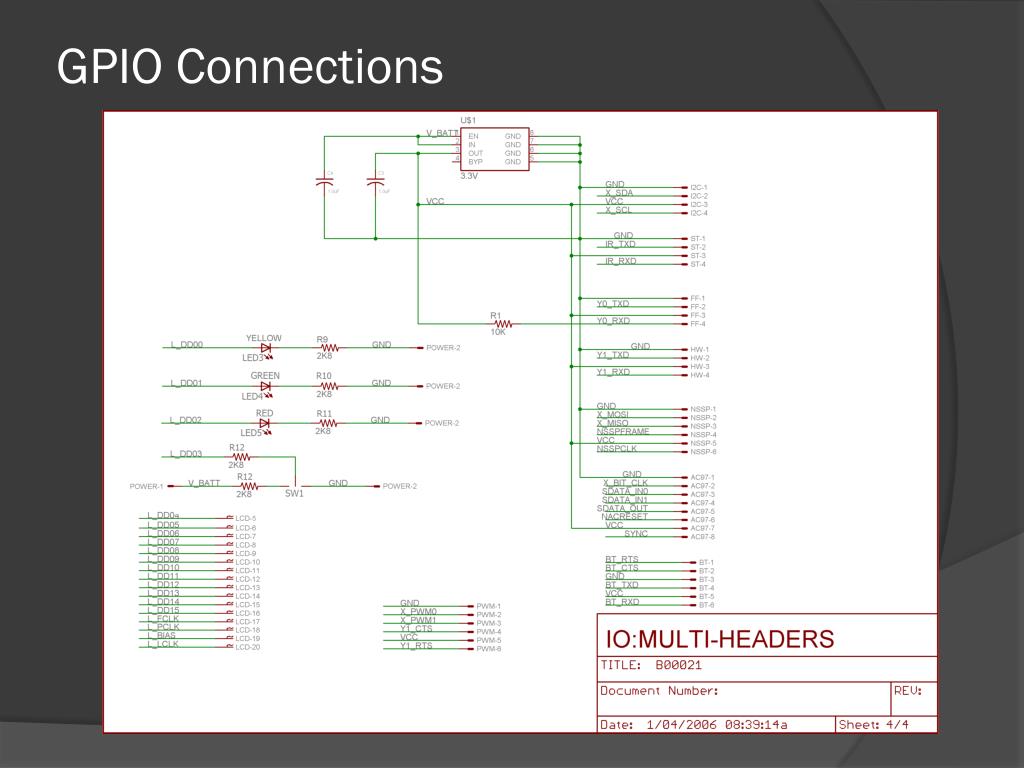Select the Y1_RTS net label
1024x768 pixels.
tap(416, 646)
